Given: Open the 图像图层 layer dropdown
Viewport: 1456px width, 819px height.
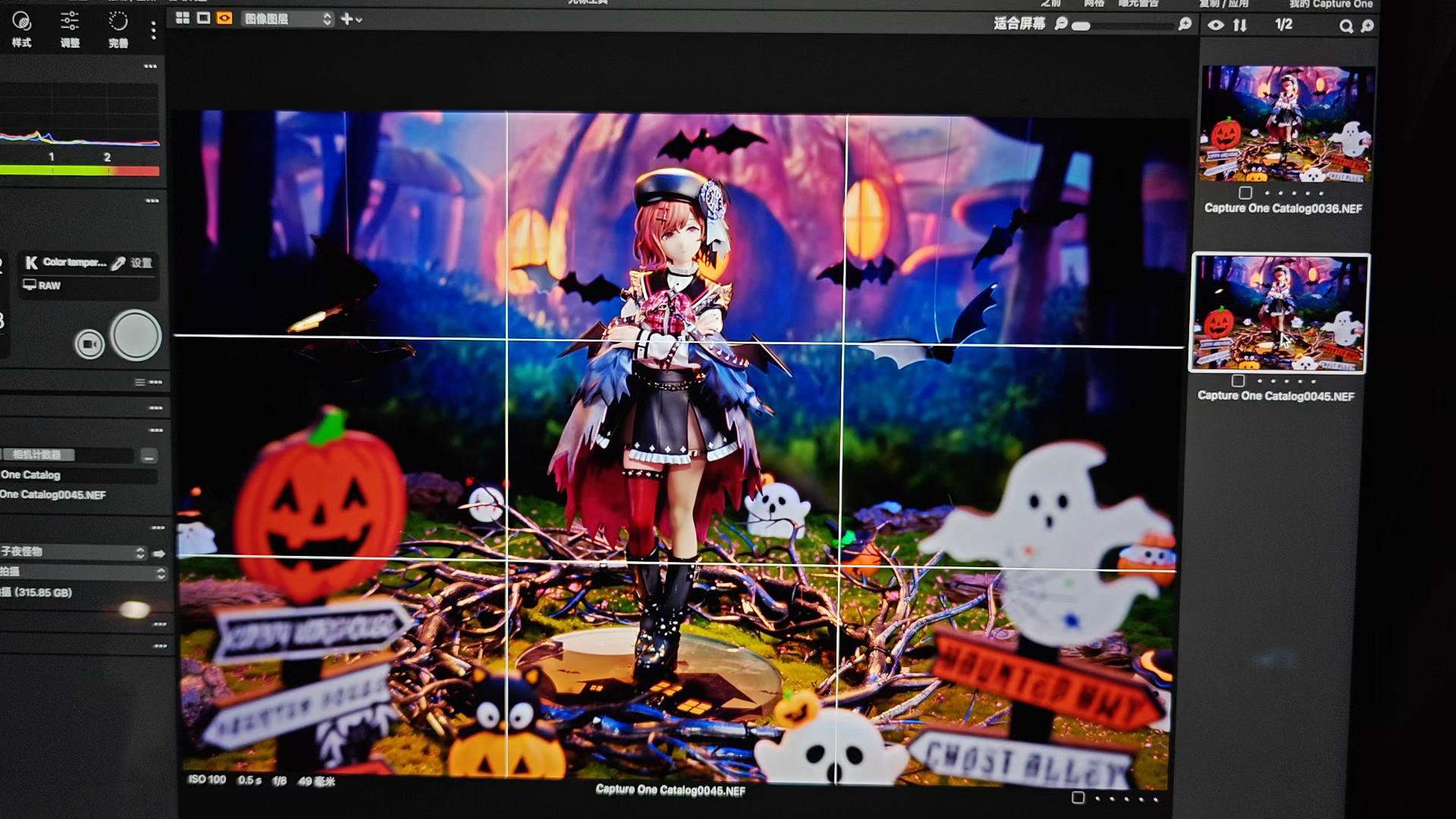Looking at the screenshot, I should [x=288, y=19].
